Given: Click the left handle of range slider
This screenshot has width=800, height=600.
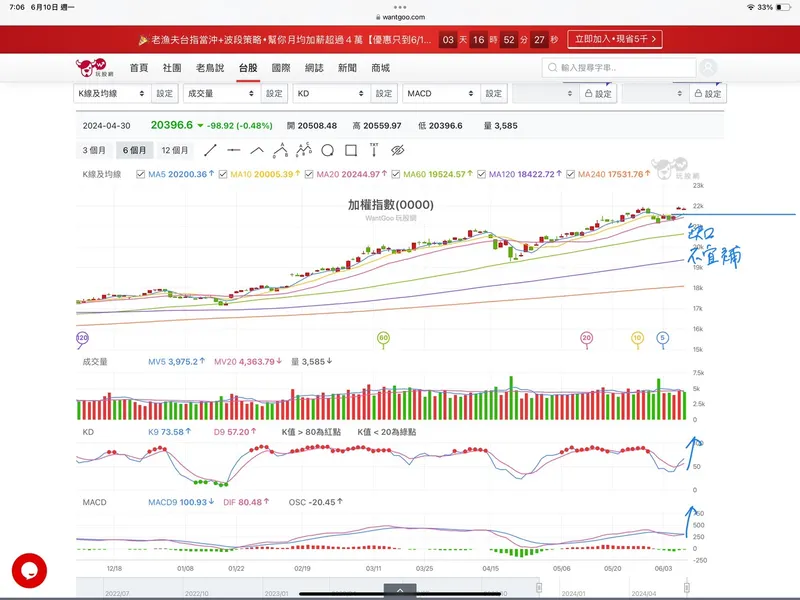Looking at the screenshot, I should point(539,588).
